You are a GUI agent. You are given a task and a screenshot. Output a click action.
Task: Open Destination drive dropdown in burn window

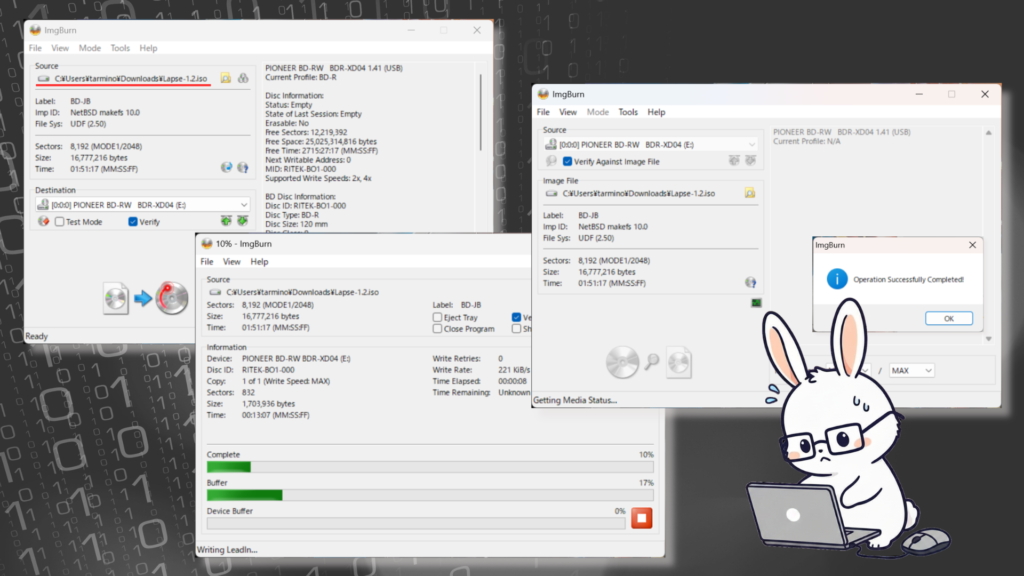(244, 204)
